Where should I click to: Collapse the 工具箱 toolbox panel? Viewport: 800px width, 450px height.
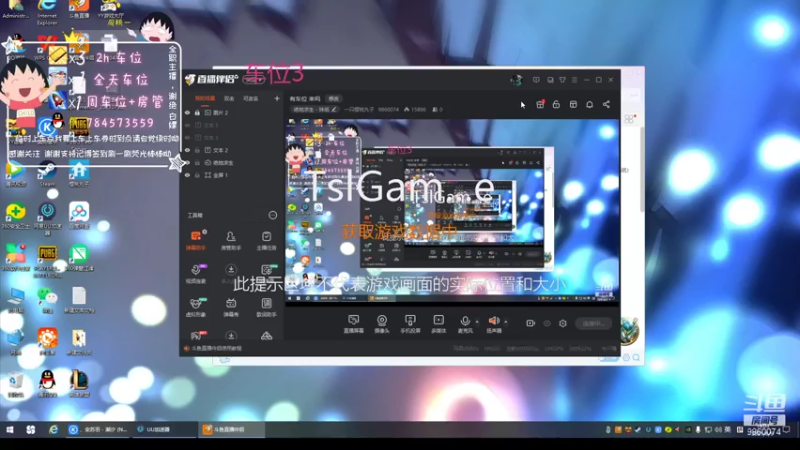[x=272, y=215]
